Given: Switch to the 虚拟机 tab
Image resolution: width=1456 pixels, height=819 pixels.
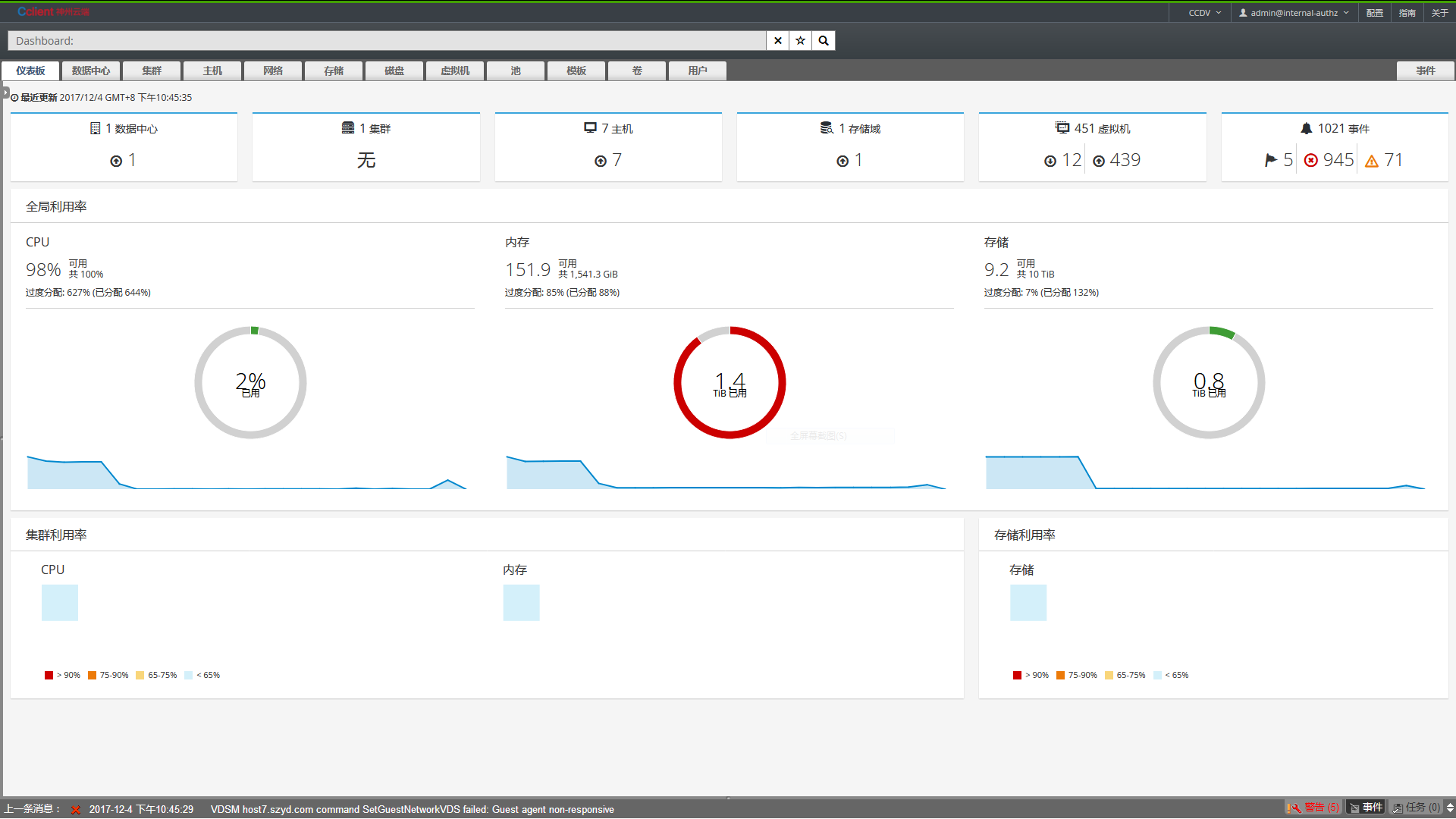Looking at the screenshot, I should pyautogui.click(x=455, y=71).
